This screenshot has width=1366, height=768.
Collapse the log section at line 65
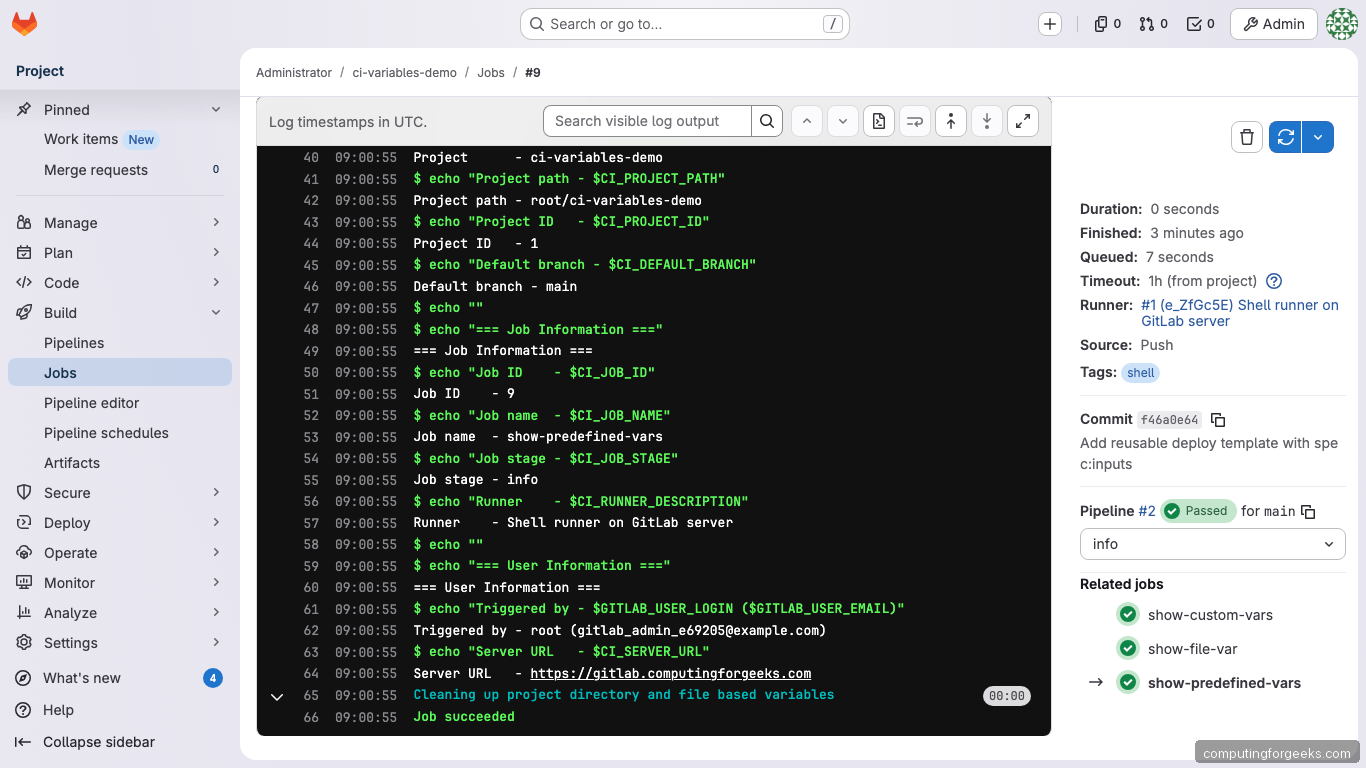(277, 696)
